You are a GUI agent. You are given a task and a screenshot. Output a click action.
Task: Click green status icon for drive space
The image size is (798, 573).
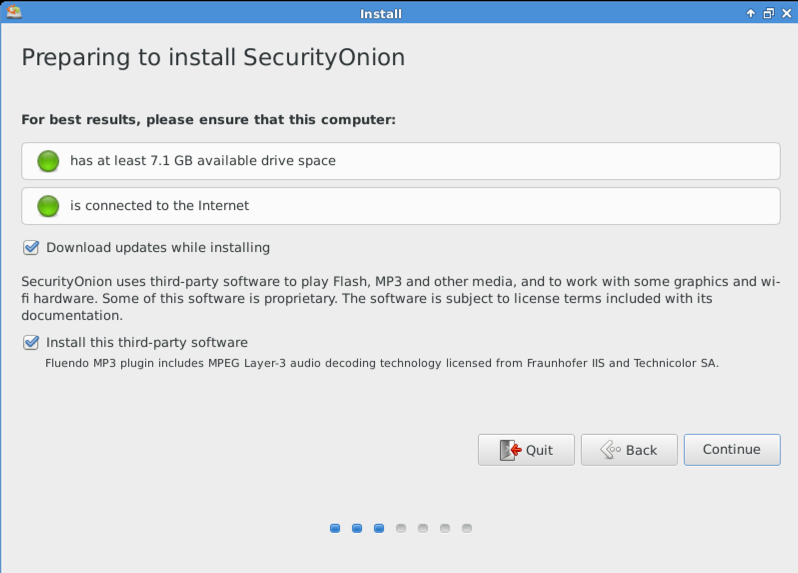pyautogui.click(x=48, y=161)
